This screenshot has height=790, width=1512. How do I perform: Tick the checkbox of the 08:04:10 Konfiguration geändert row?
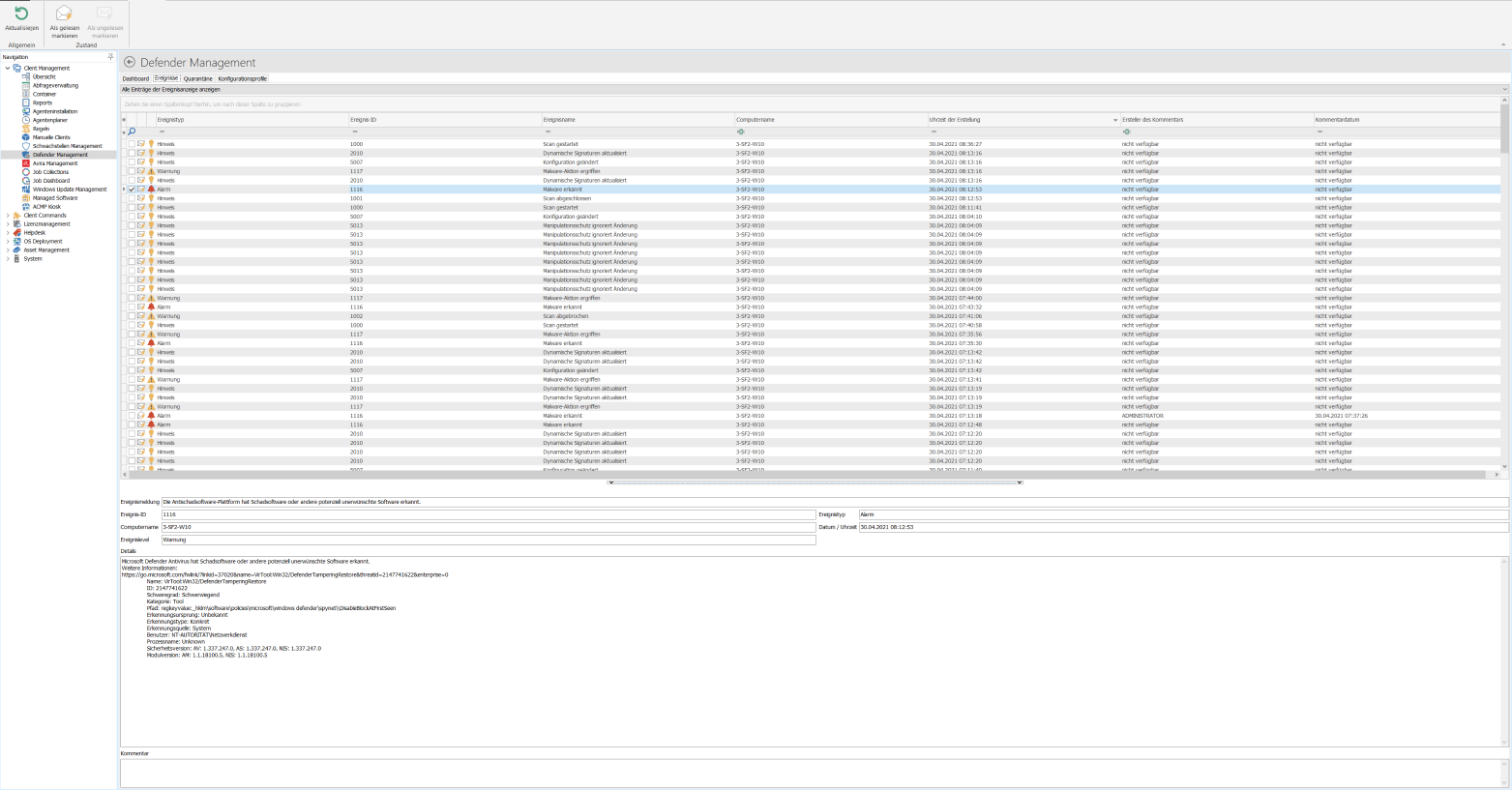point(133,217)
